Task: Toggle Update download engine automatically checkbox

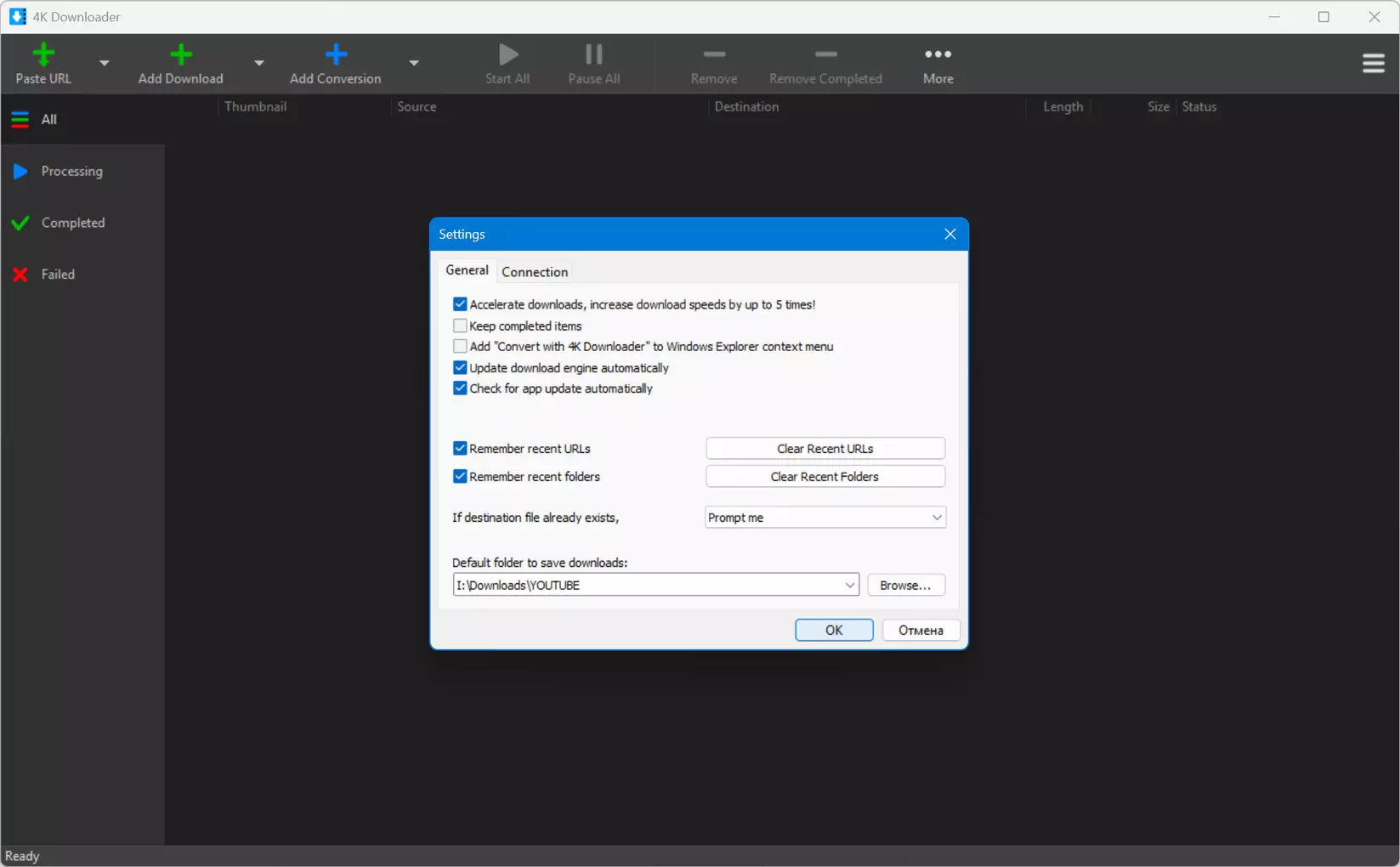Action: pos(460,368)
